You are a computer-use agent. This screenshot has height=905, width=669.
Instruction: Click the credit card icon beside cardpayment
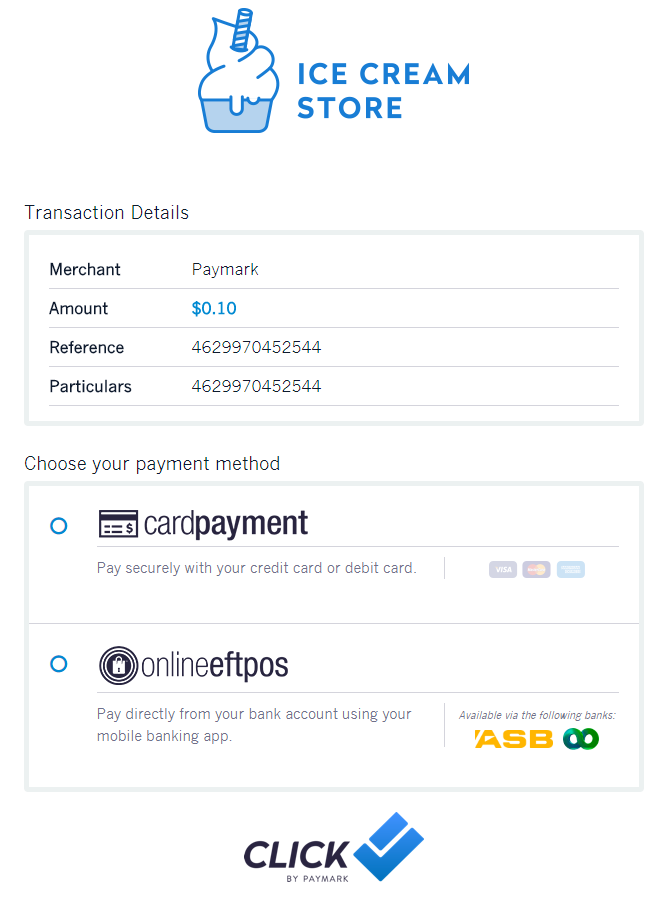[x=118, y=523]
